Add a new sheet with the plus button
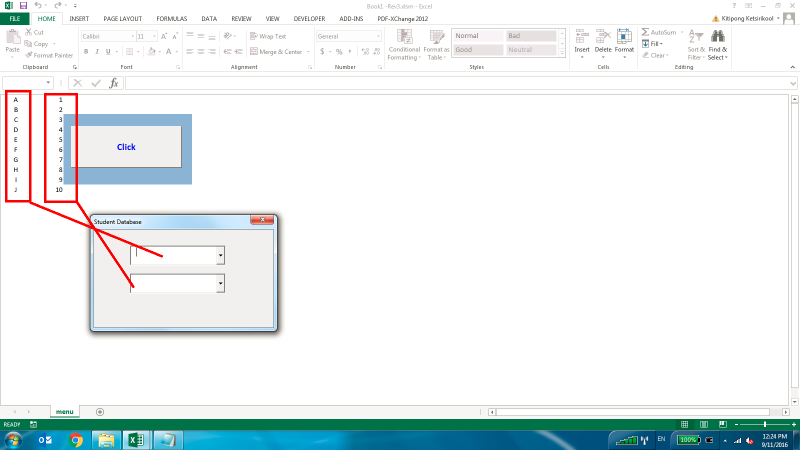 click(x=99, y=411)
